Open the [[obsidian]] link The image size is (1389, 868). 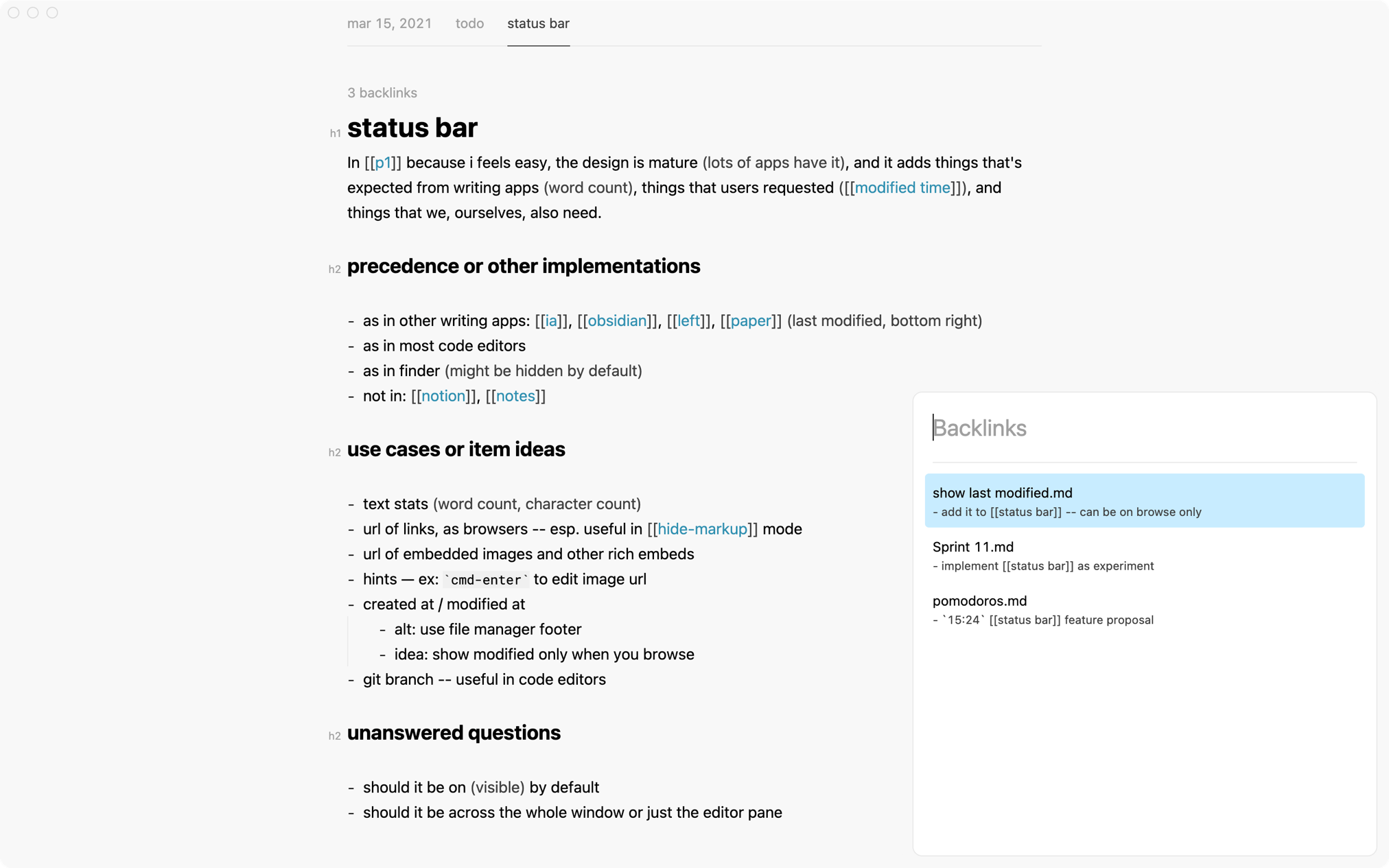617,320
